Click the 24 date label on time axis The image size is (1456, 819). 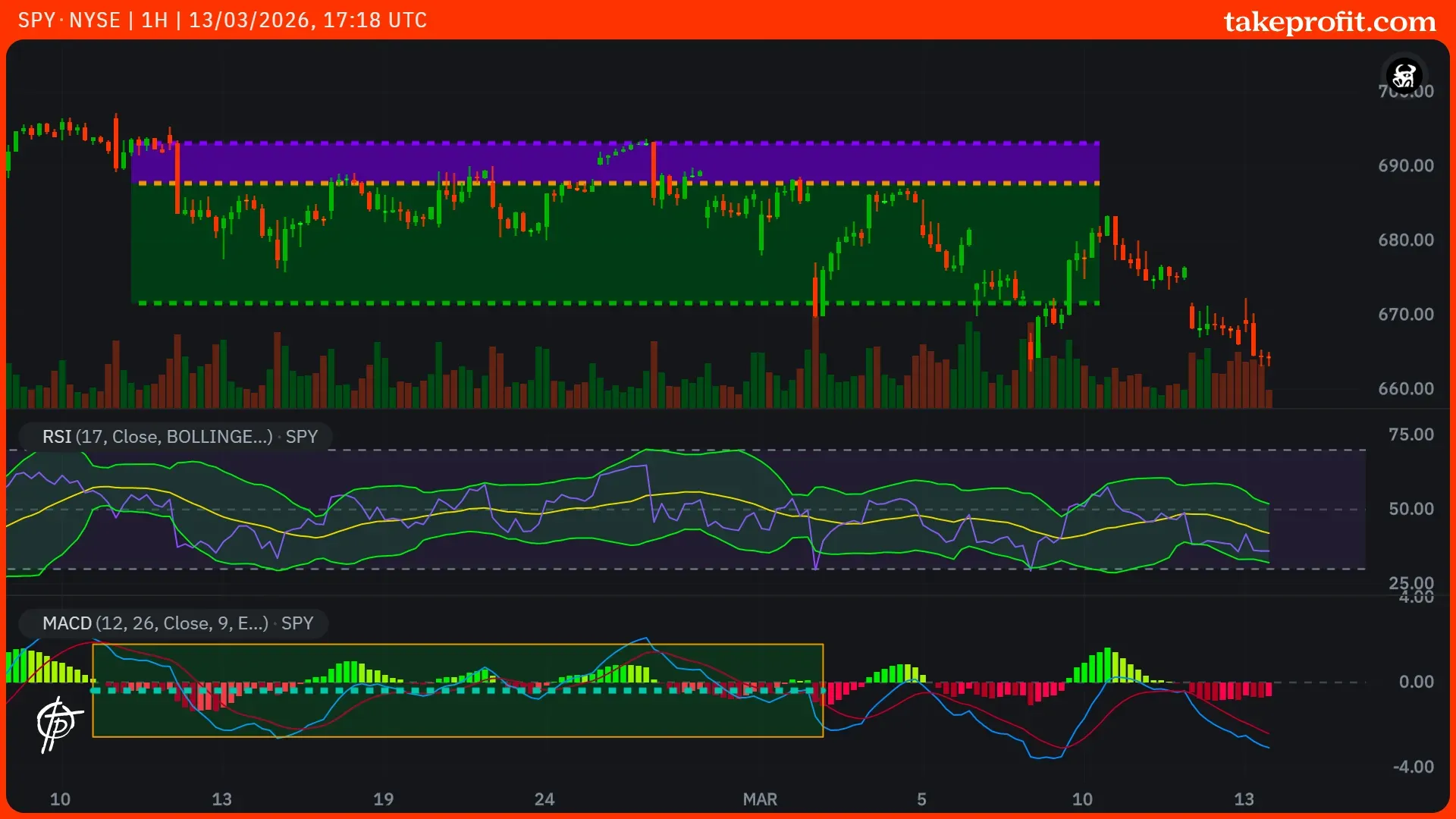coord(544,799)
